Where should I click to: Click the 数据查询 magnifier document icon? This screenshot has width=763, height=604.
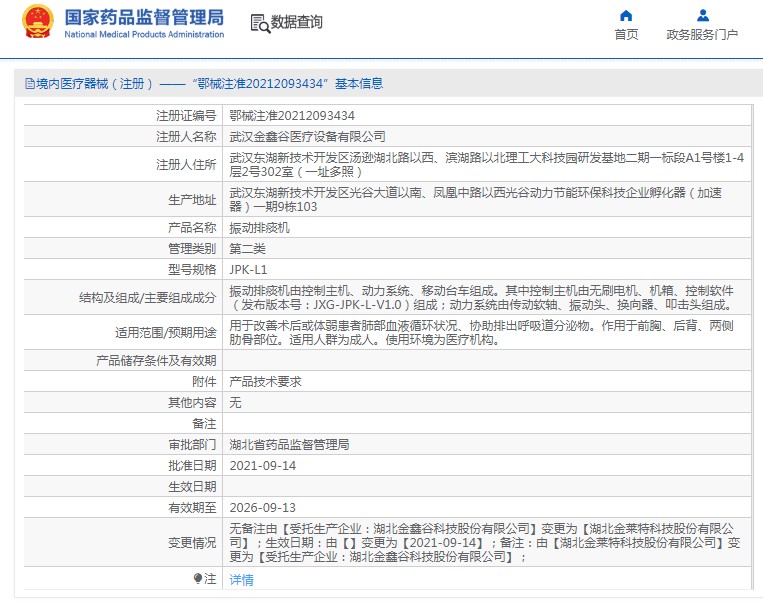click(259, 23)
